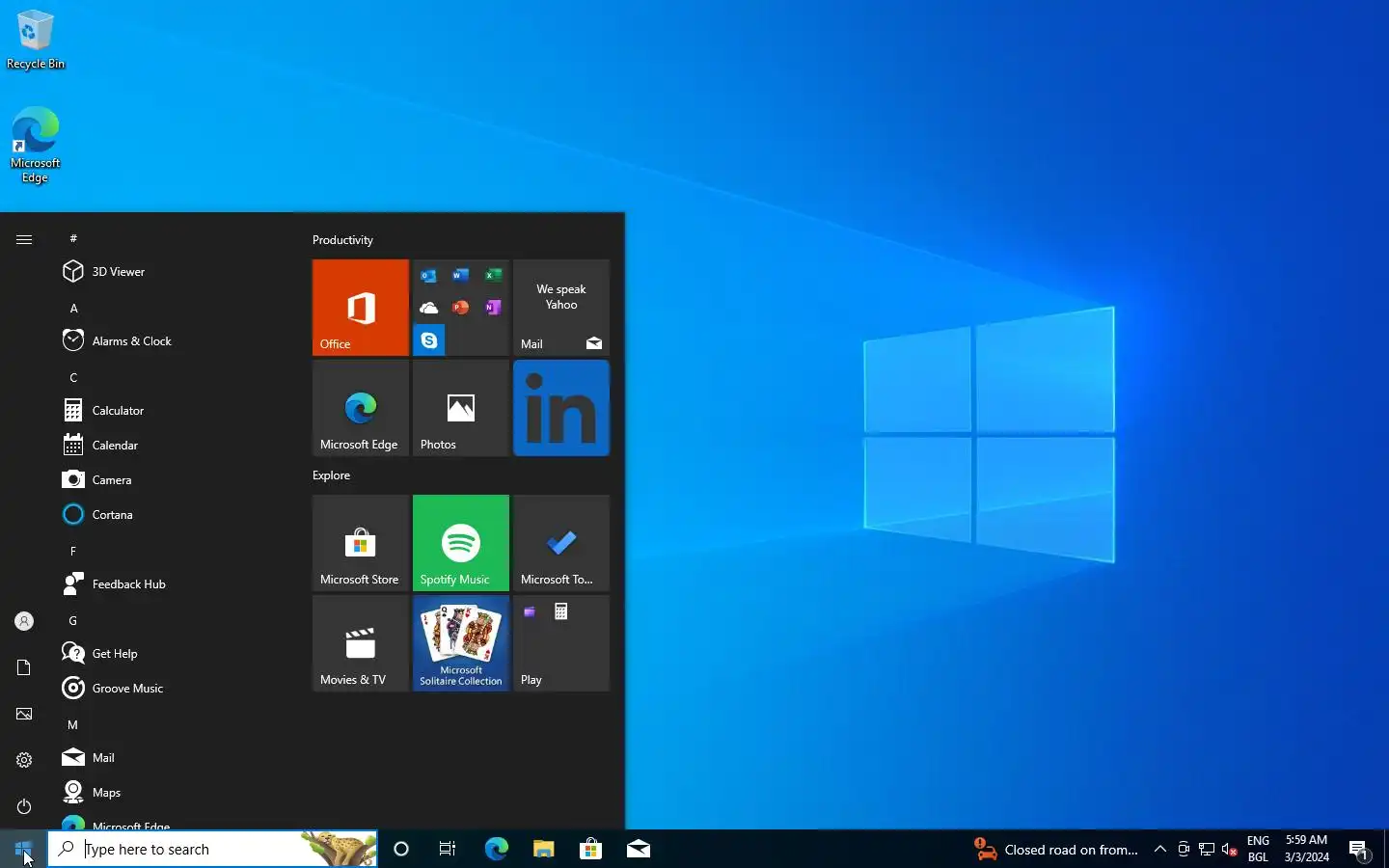Open network status tray icon
The image size is (1389, 868).
click(x=1207, y=850)
